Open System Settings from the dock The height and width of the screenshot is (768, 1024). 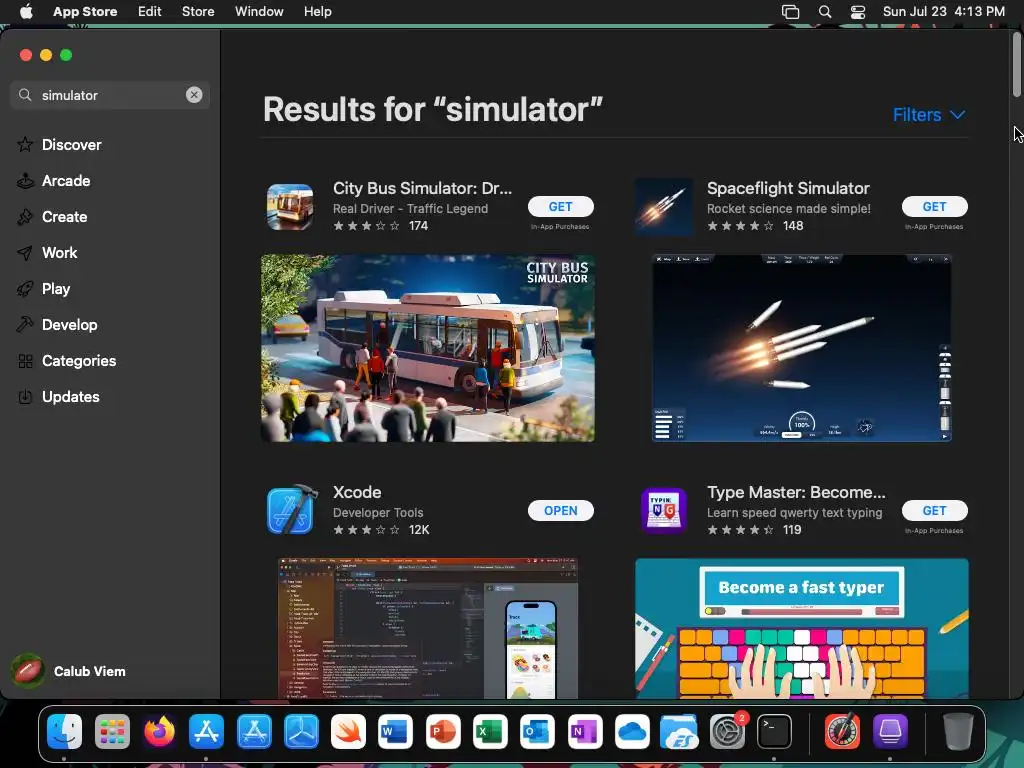(727, 731)
